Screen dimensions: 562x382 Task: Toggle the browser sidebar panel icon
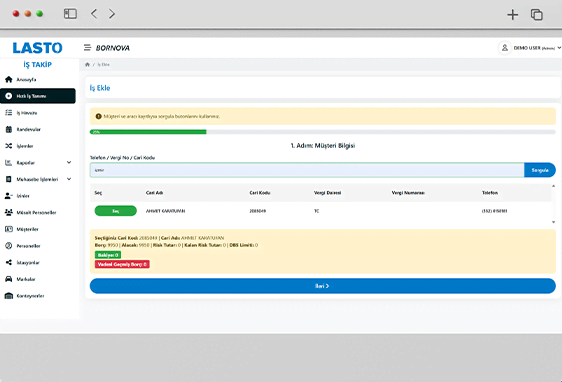coord(70,14)
